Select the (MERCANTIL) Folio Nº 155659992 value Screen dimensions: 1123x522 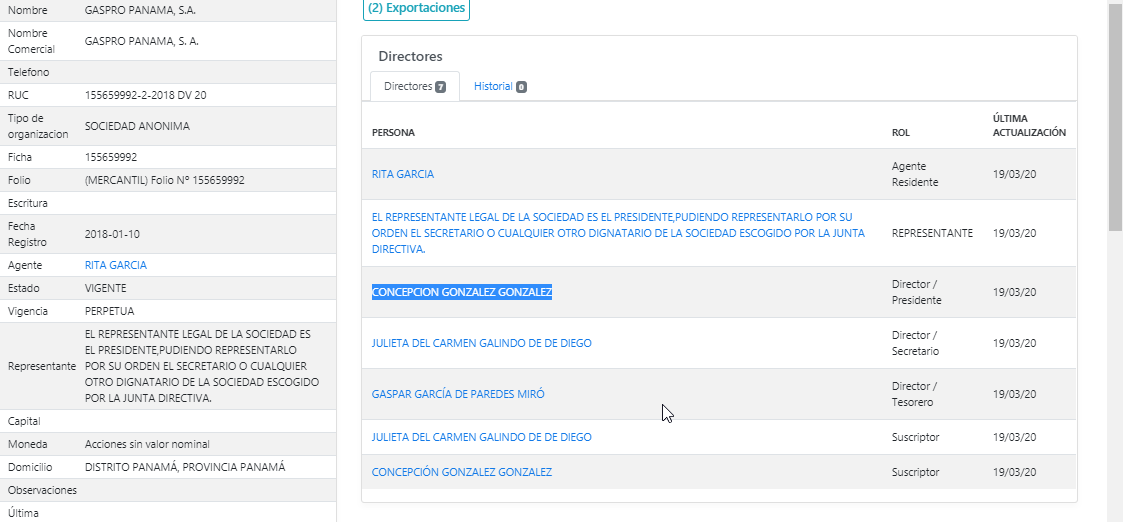[164, 180]
